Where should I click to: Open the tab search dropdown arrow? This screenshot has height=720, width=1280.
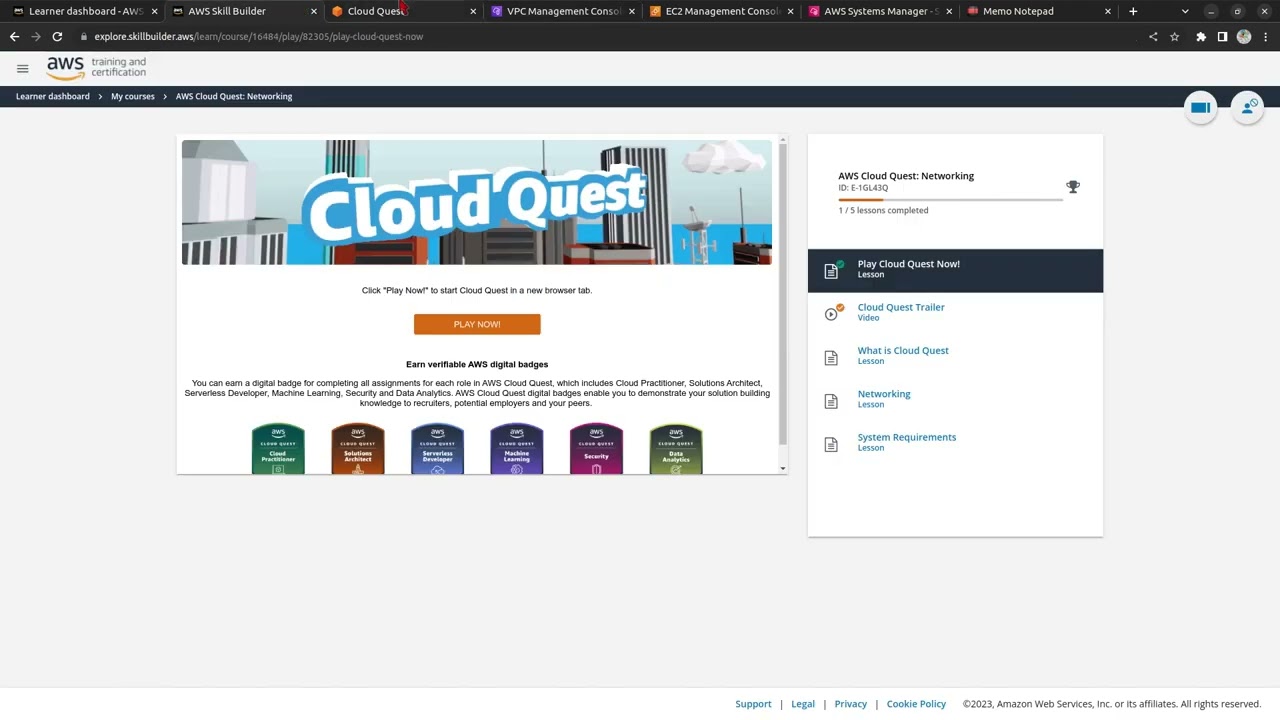coord(1185,11)
